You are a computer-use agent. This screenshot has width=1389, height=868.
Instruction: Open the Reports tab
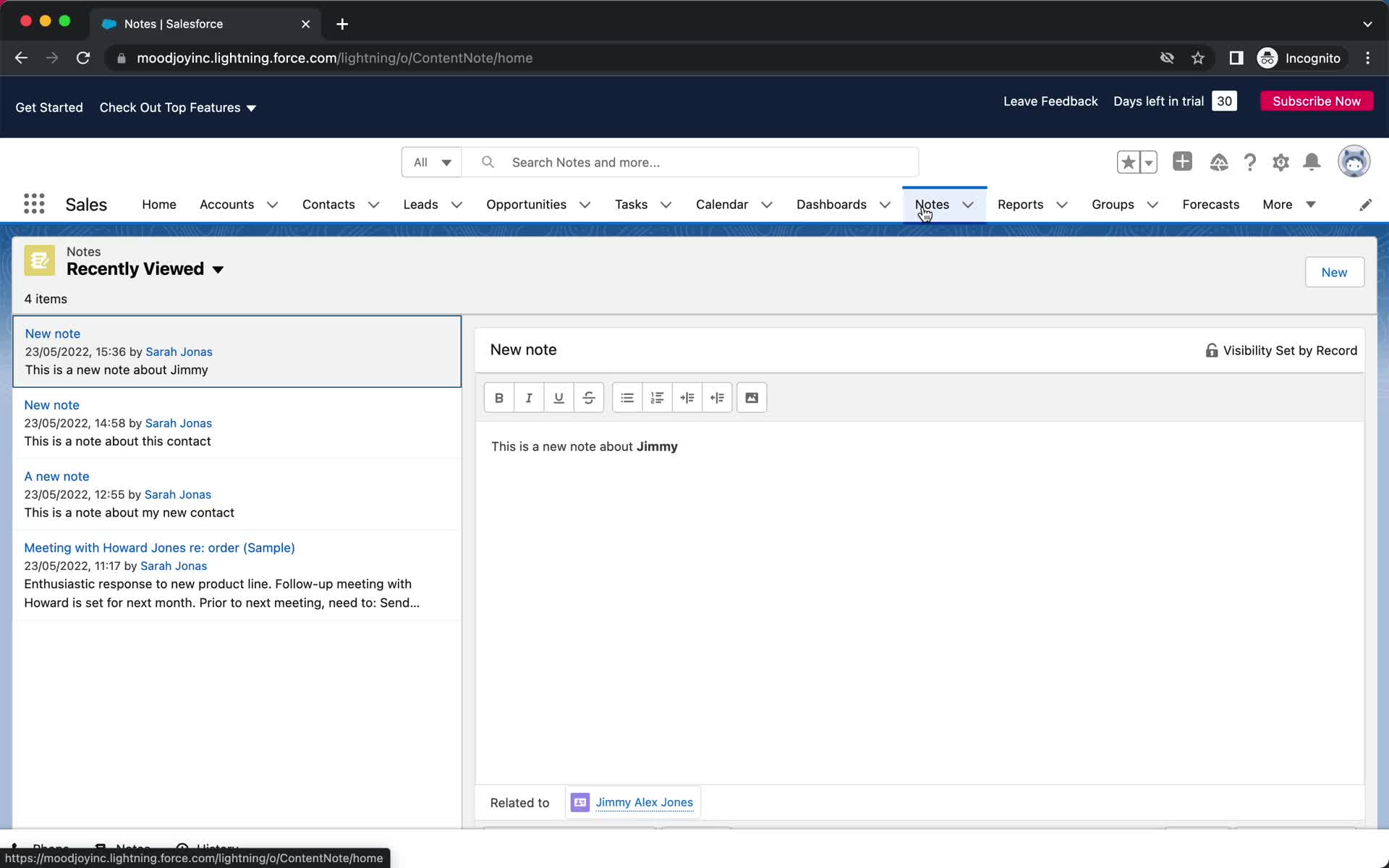1020,205
